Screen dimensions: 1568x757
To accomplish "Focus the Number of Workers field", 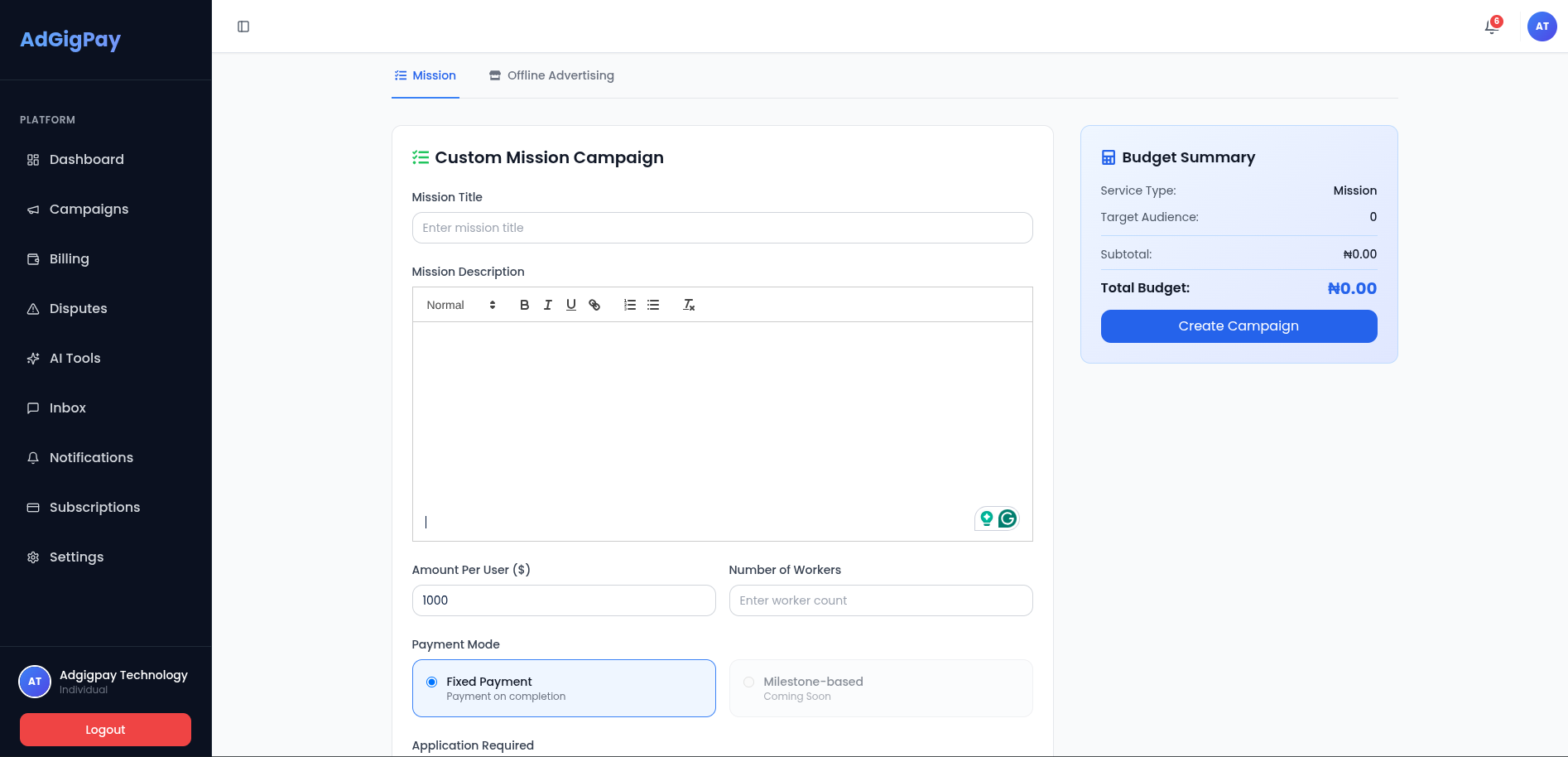I will tap(881, 600).
